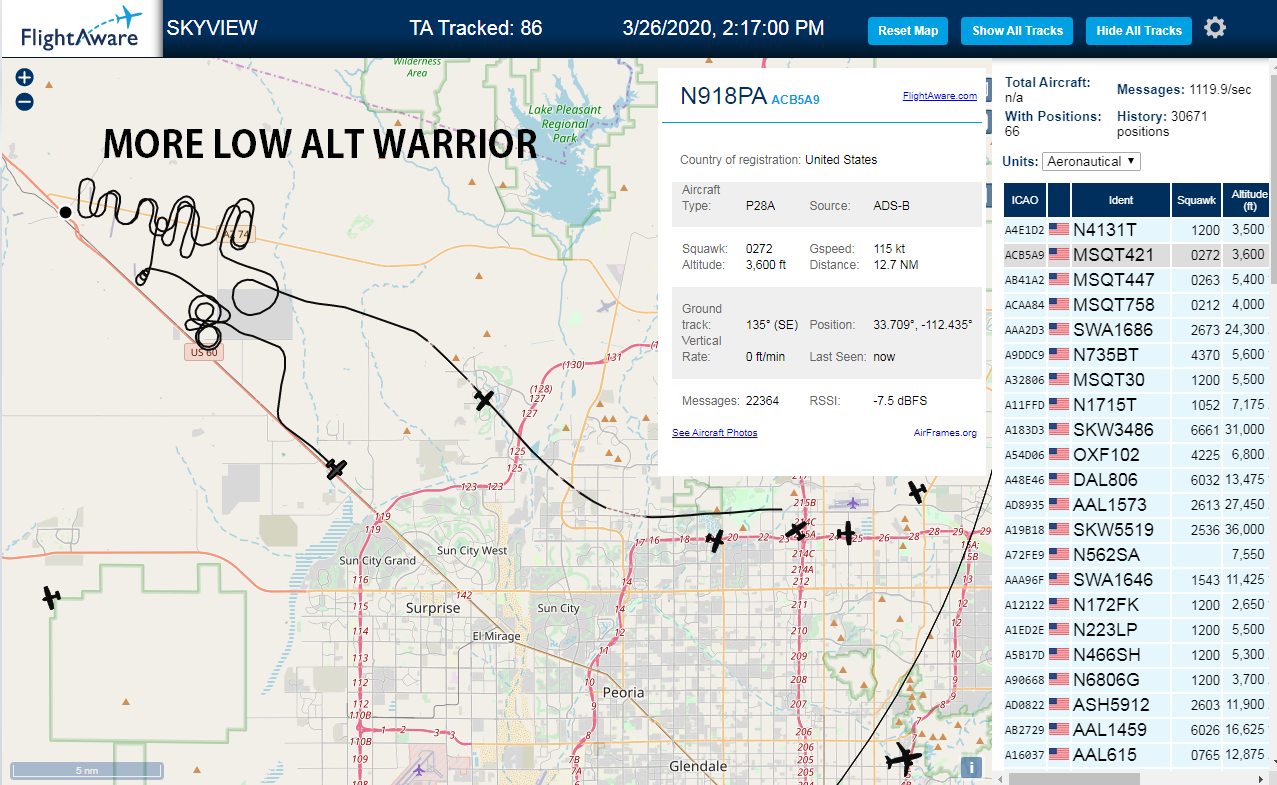Viewport: 1277px width, 785px height.
Task: Sort table by Ident column
Action: [x=1121, y=200]
